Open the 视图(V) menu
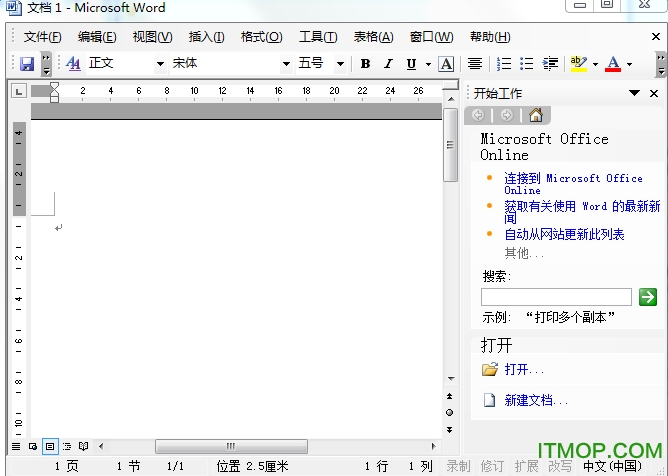 point(153,37)
